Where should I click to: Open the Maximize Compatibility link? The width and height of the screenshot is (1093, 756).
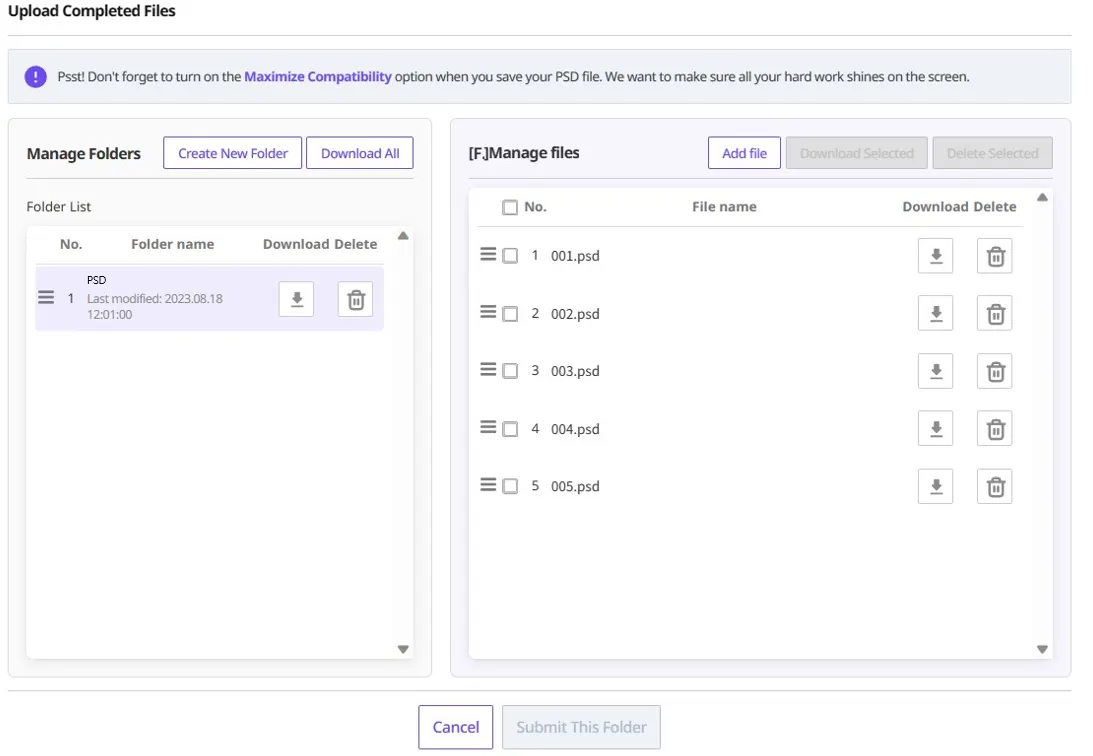(x=318, y=76)
